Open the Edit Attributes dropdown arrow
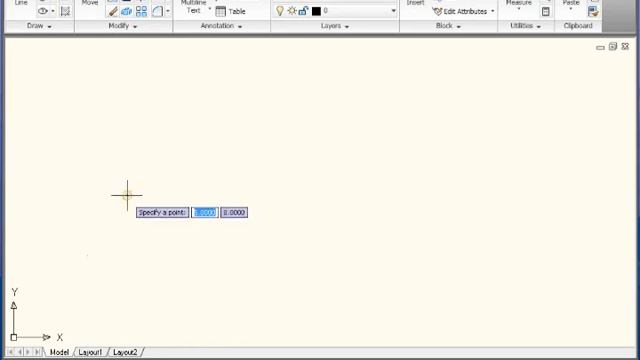Viewport: 640px width, 360px height. tap(493, 11)
